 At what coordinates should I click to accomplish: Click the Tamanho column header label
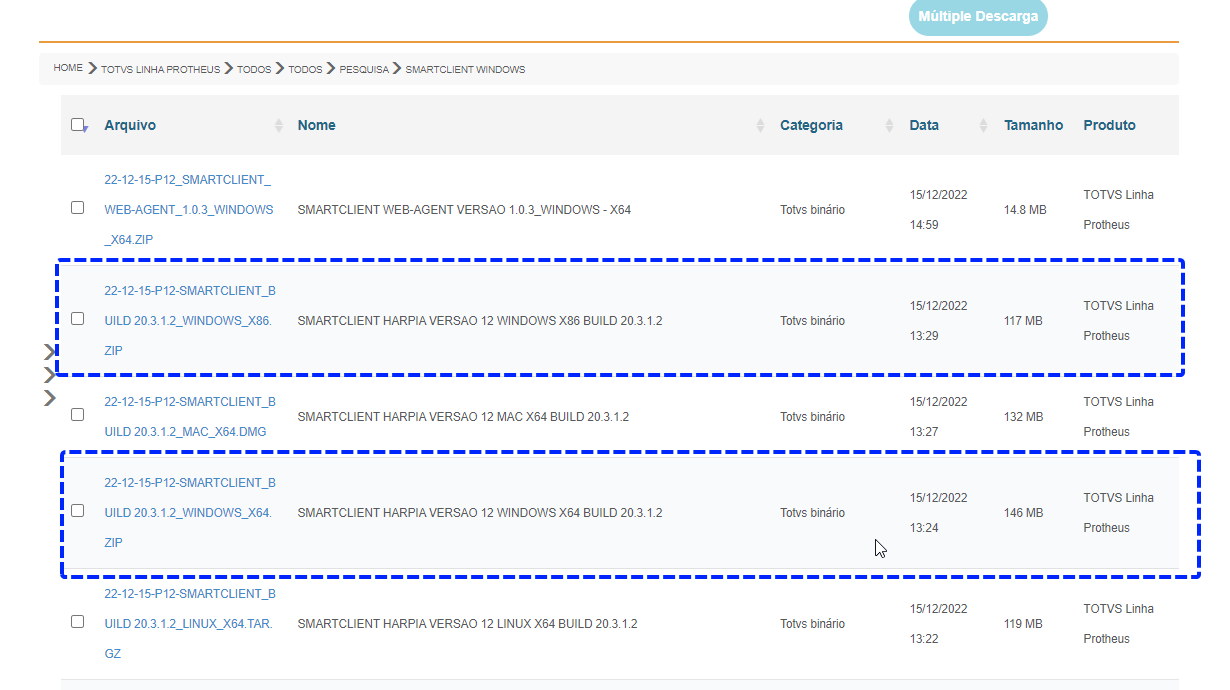1034,125
